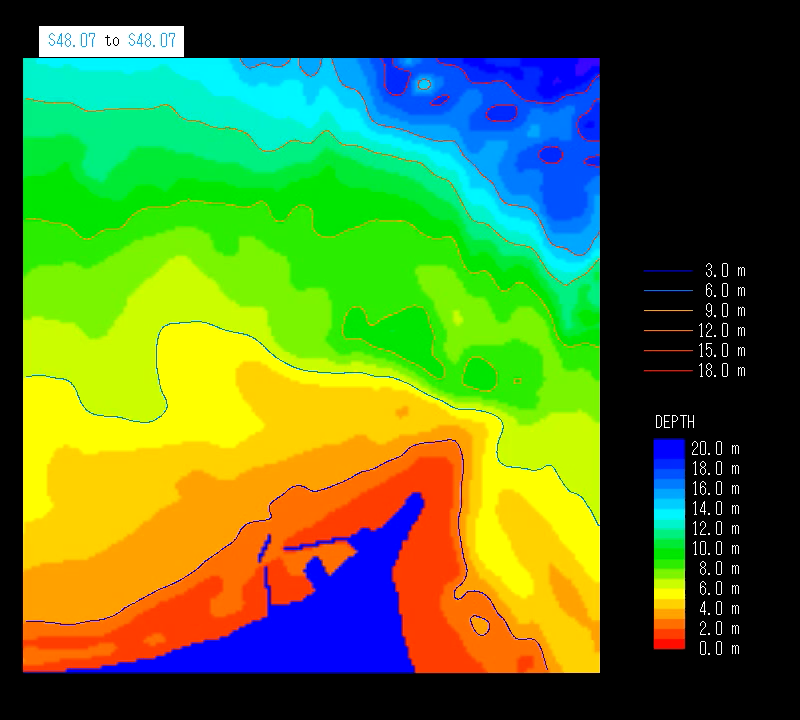Click the small closed contour in the lower-right orange area

pyautogui.click(x=480, y=625)
